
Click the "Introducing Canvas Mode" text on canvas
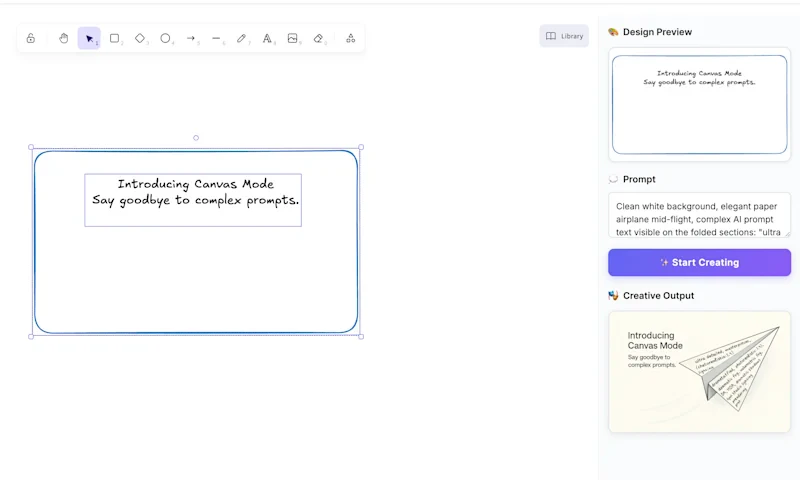tap(195, 184)
